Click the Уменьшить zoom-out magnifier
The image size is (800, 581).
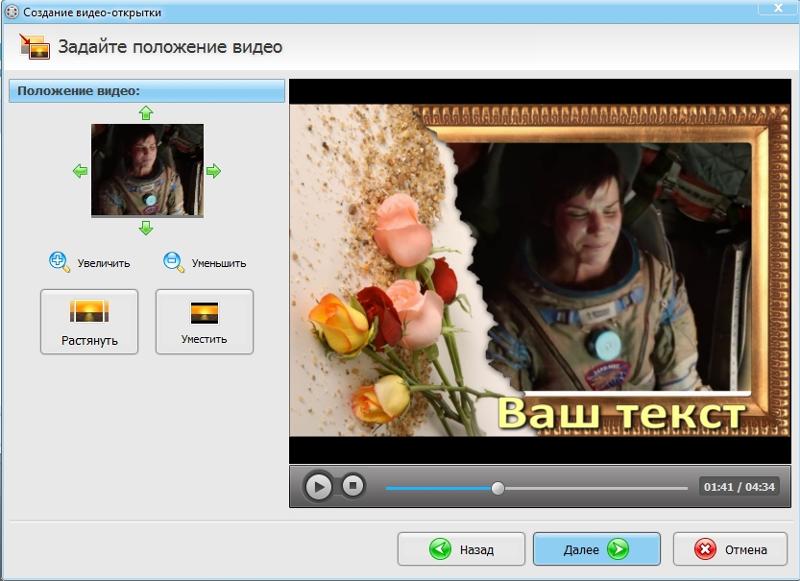pos(173,262)
